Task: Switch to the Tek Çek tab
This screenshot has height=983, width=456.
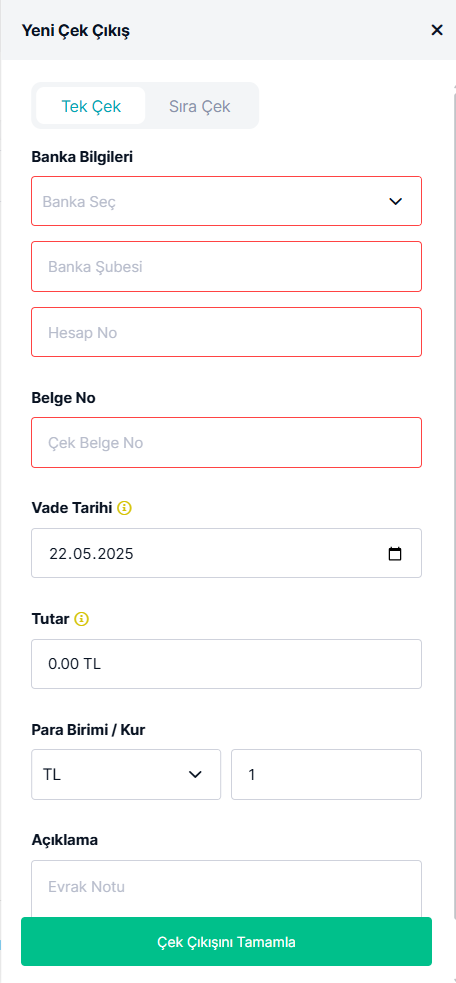Action: (x=91, y=106)
